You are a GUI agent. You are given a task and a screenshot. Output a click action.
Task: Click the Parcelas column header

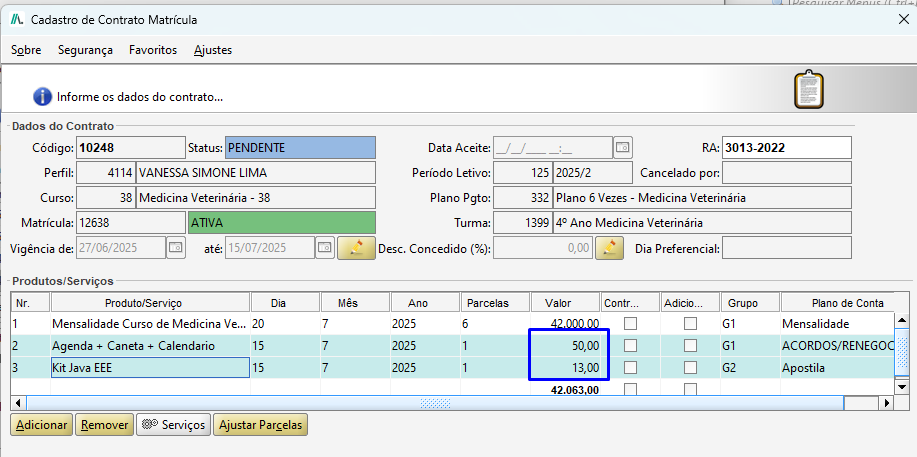click(495, 303)
